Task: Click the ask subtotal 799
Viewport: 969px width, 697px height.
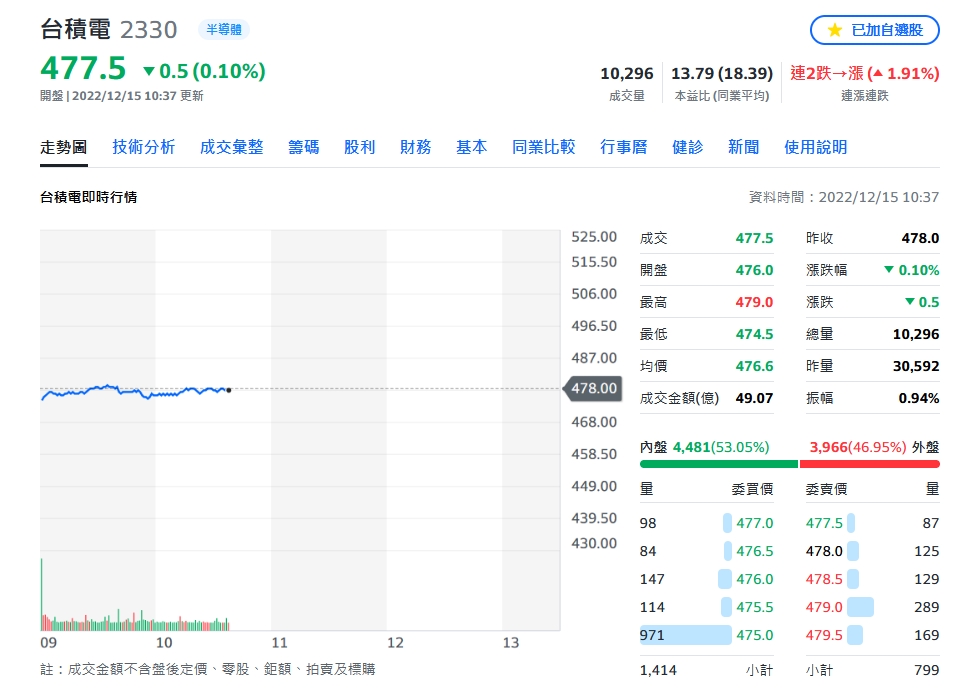Action: [927, 670]
